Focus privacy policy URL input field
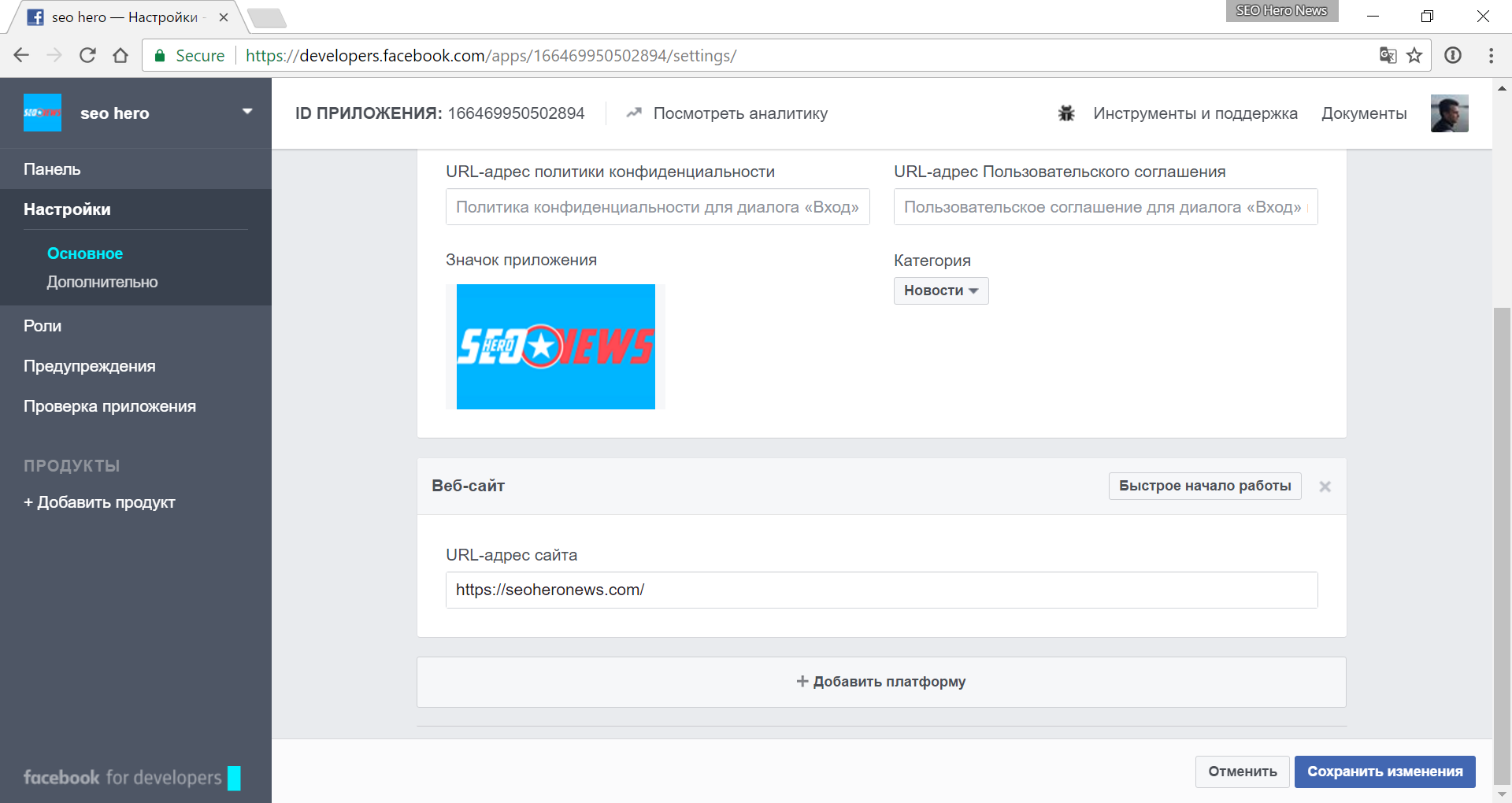Image resolution: width=1512 pixels, height=803 pixels. point(658,207)
